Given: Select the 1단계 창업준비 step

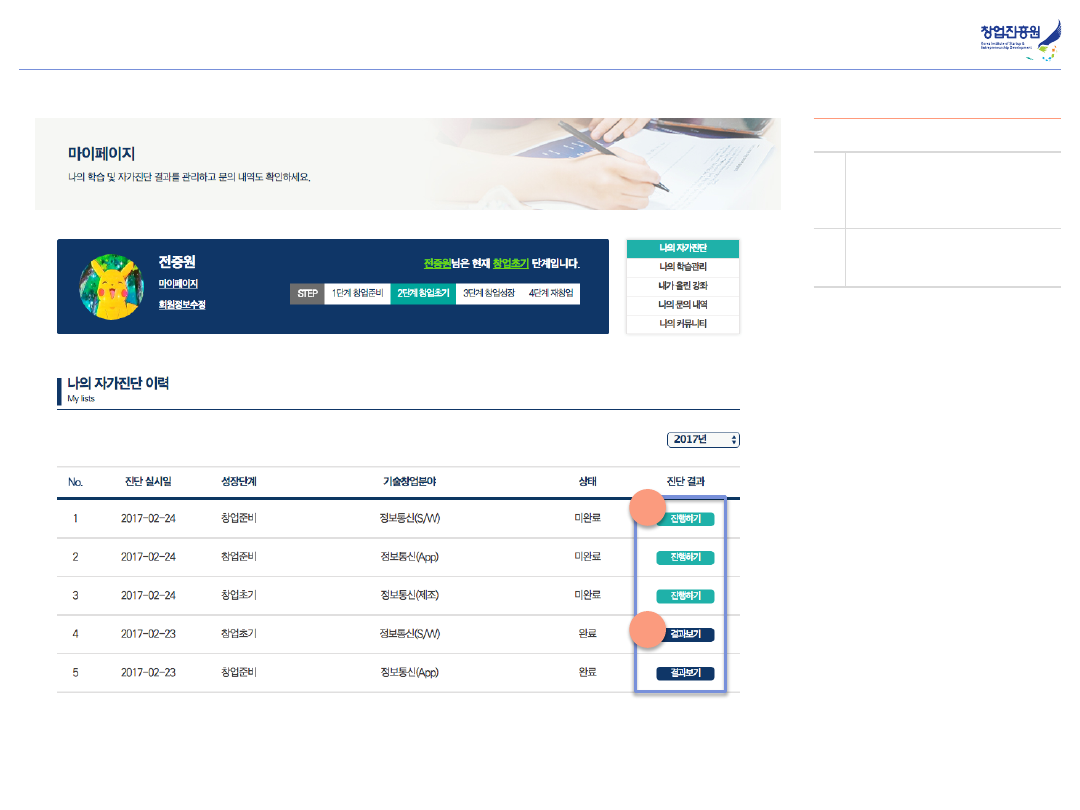Looking at the screenshot, I should 357,293.
